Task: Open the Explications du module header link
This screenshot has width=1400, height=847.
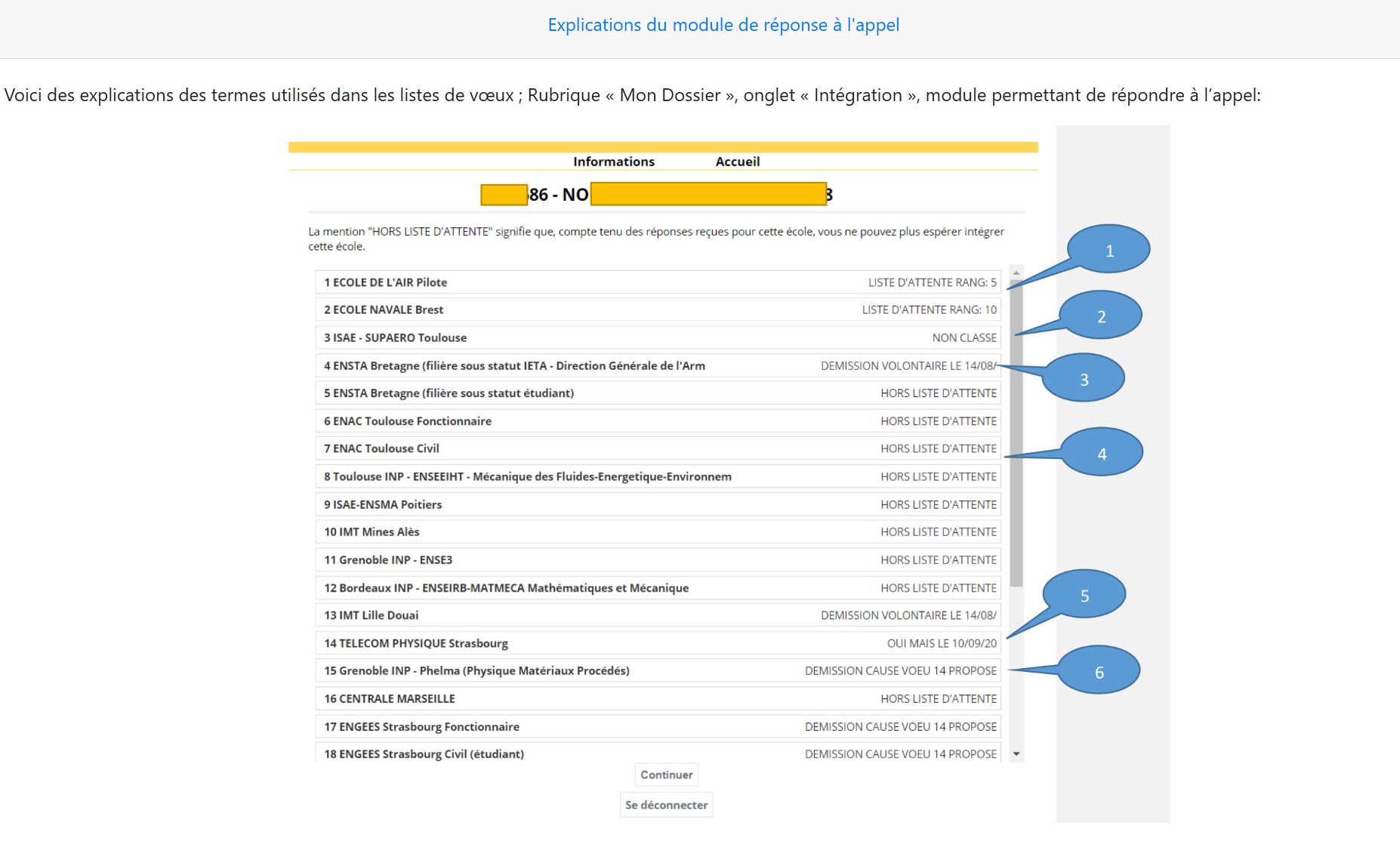Action: (x=723, y=25)
